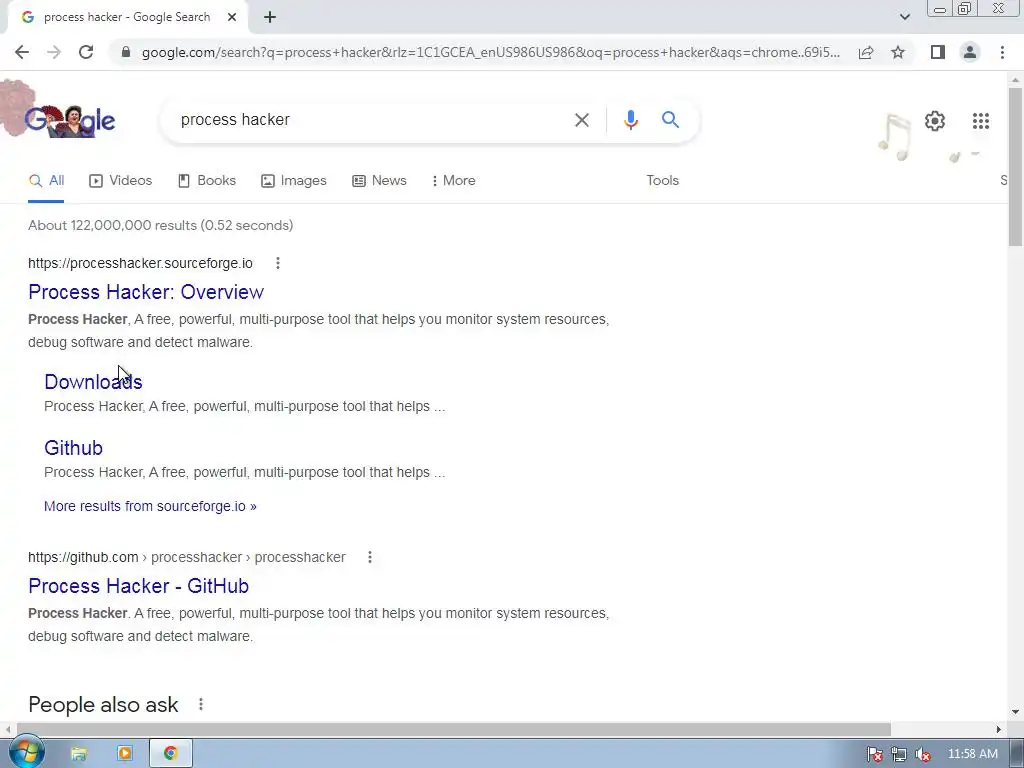Close the process hacker search tab
This screenshot has width=1024, height=768.
click(x=232, y=18)
